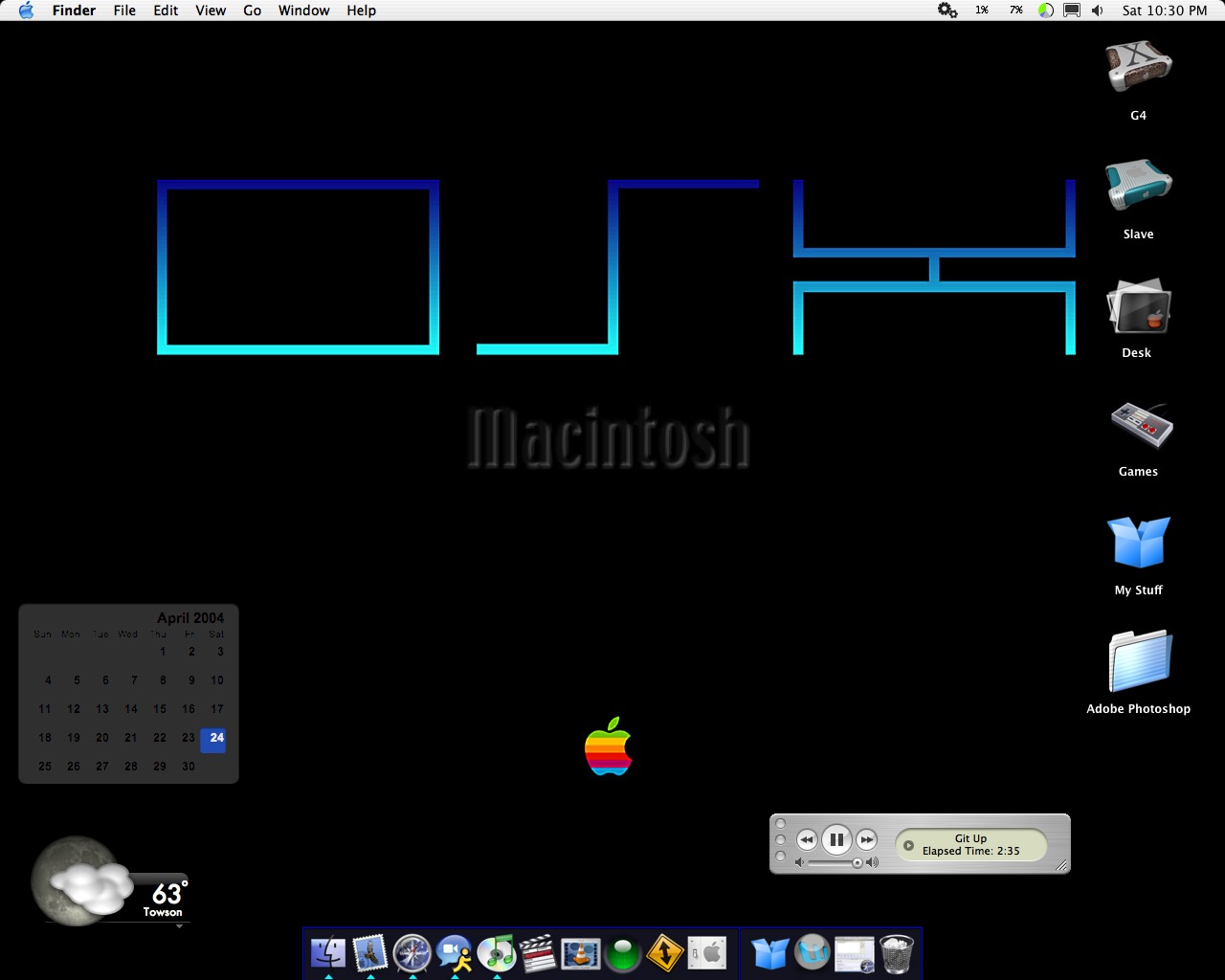
Task: Open the yellow arrows sign app in dock
Action: [664, 953]
